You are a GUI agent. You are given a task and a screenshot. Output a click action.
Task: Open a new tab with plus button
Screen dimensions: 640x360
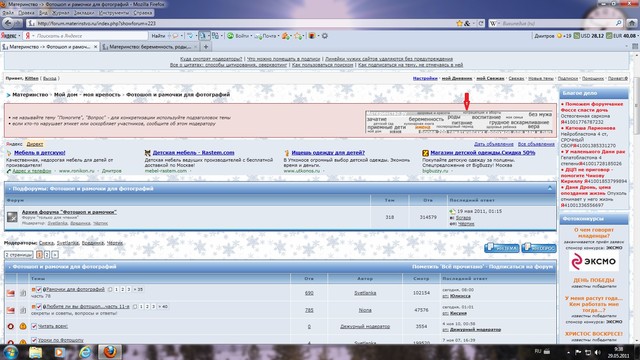pyautogui.click(x=206, y=47)
